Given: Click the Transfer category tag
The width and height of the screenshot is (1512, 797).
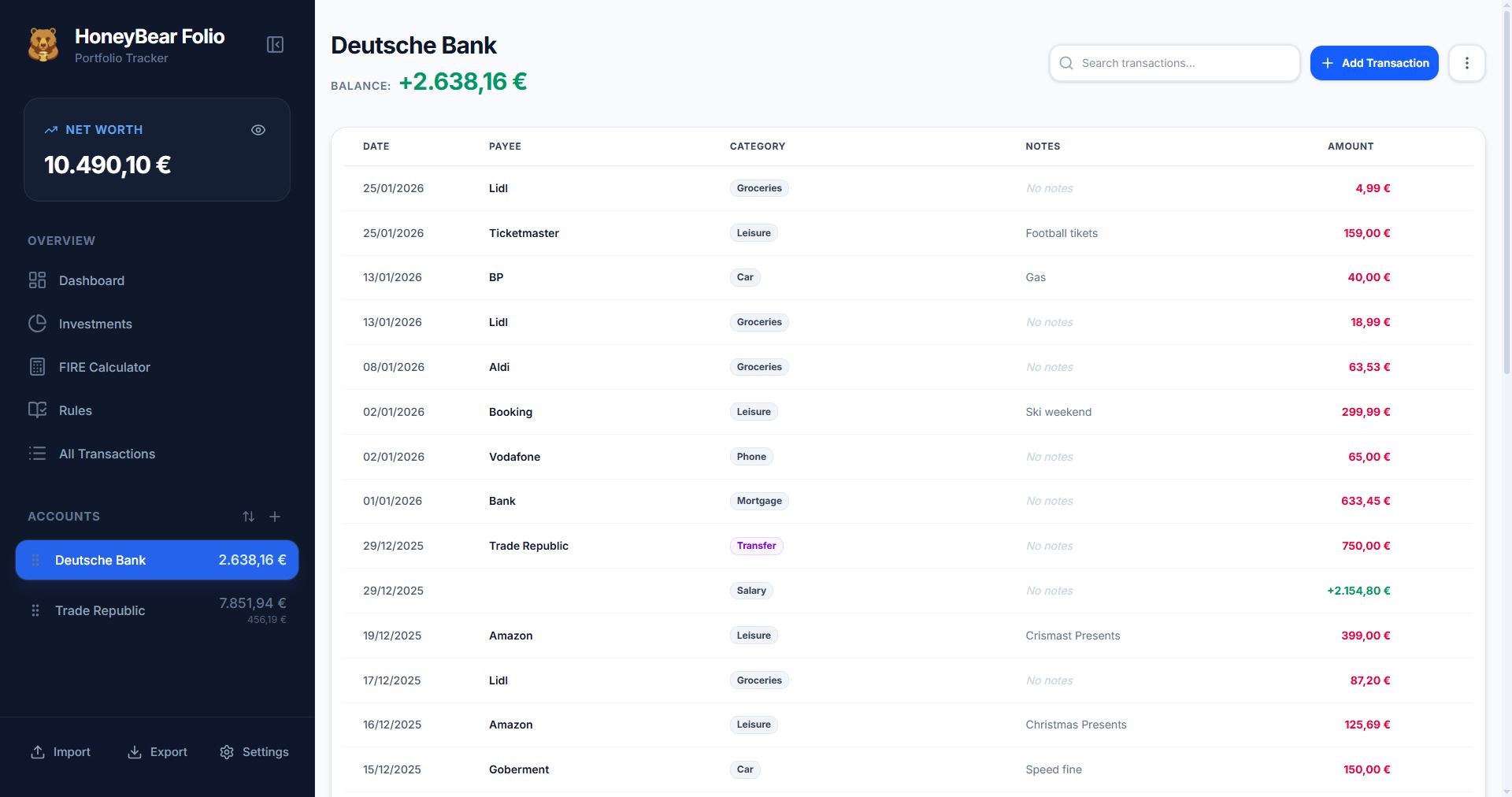Looking at the screenshot, I should 756,546.
